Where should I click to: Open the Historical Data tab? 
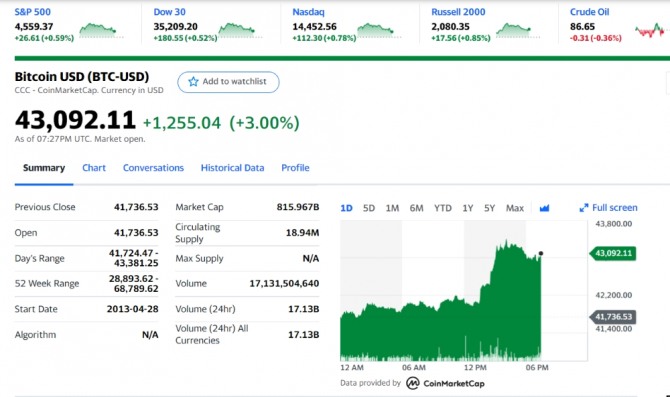click(x=232, y=168)
